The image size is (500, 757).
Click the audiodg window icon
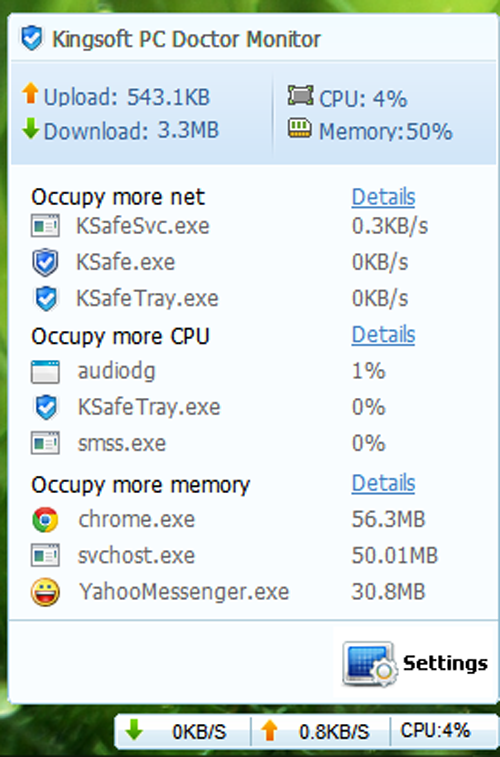coord(45,371)
